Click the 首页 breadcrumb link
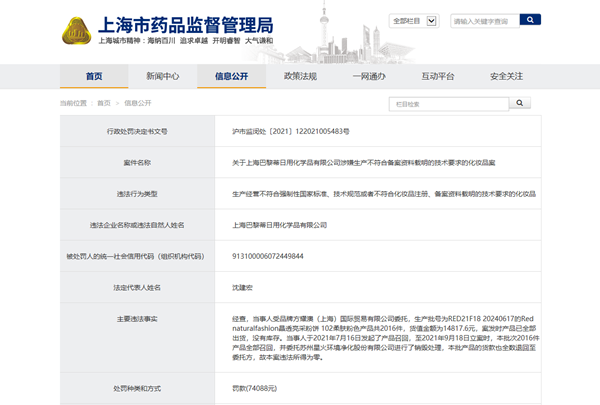 pos(104,103)
